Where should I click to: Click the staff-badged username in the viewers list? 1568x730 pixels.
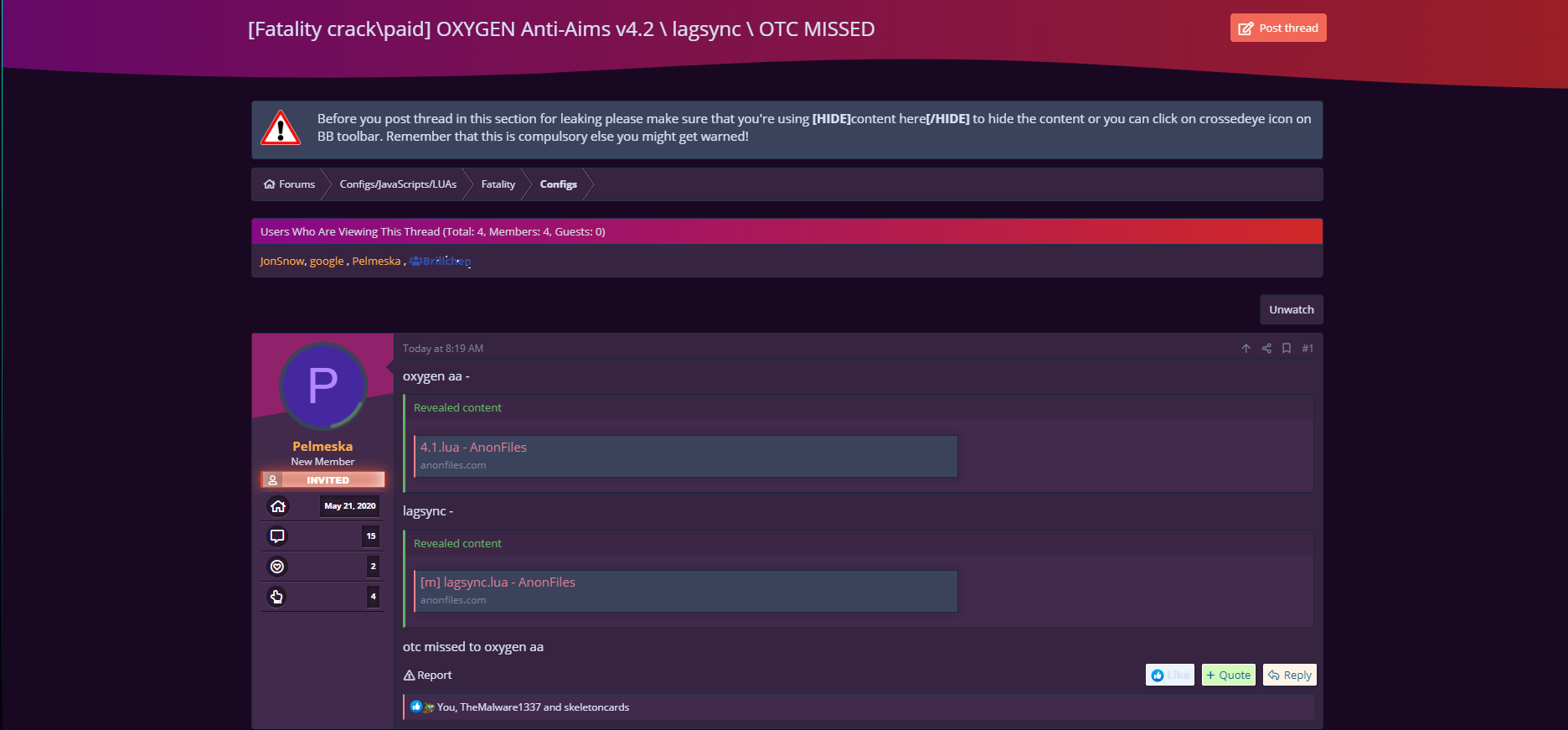pyautogui.click(x=441, y=261)
